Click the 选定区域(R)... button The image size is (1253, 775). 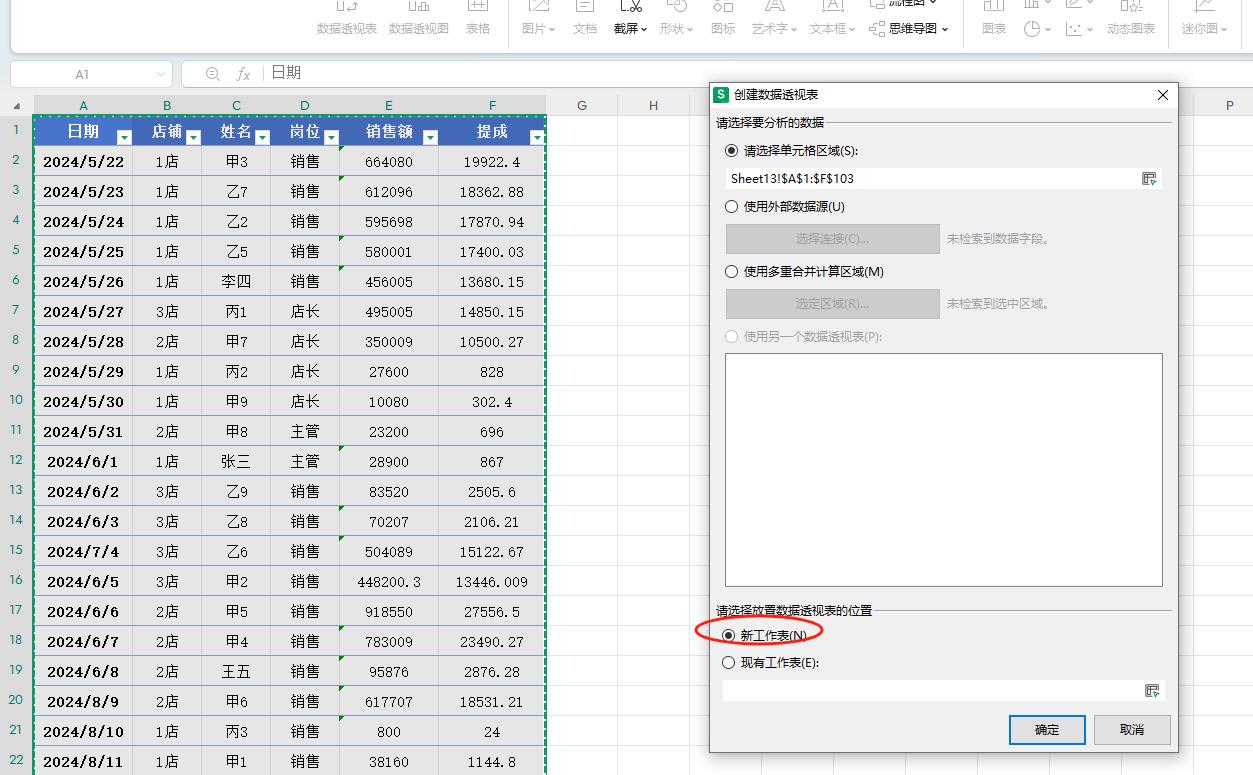click(832, 304)
